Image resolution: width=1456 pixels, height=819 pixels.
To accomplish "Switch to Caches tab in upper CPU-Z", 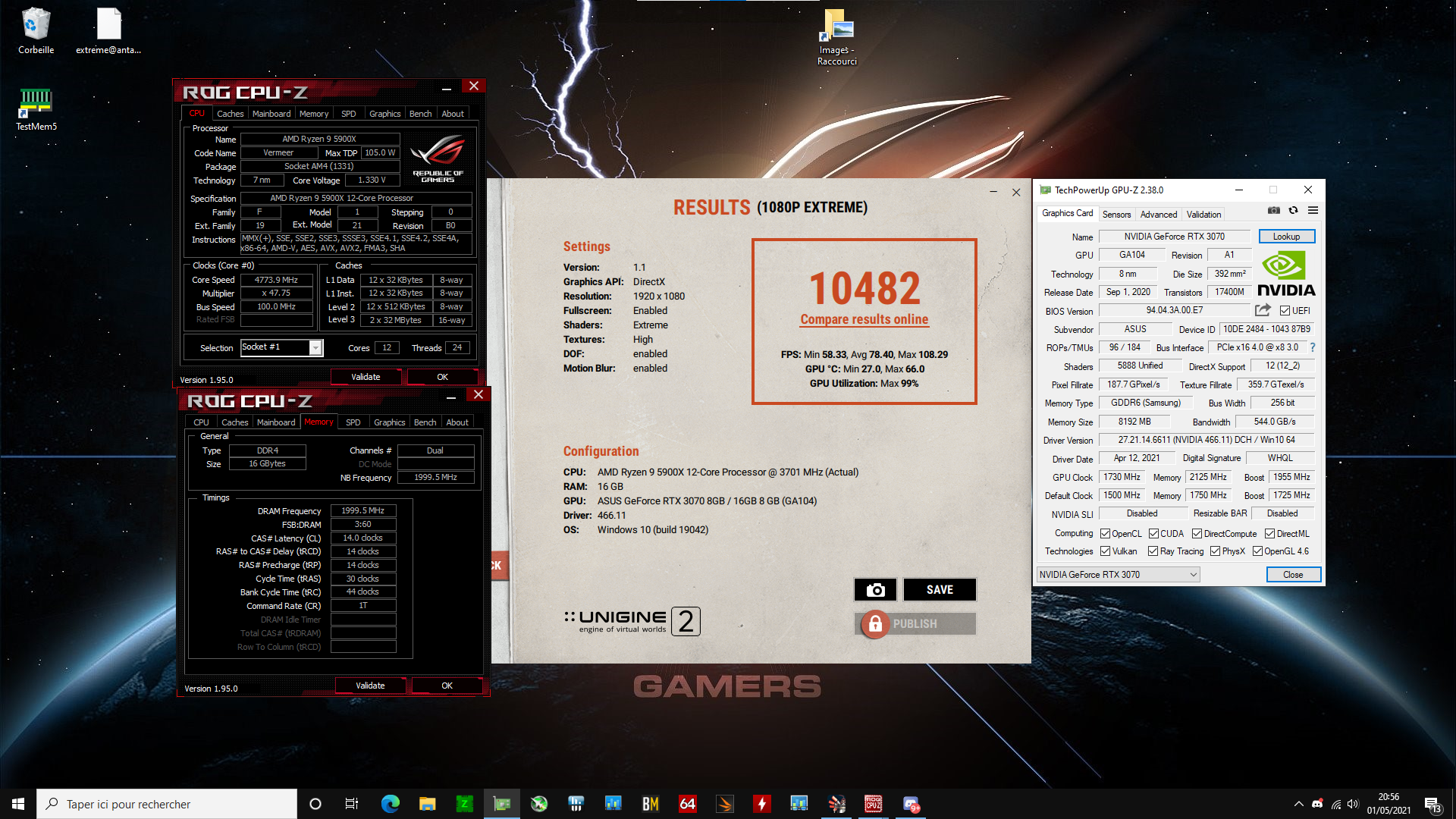I will tap(230, 114).
